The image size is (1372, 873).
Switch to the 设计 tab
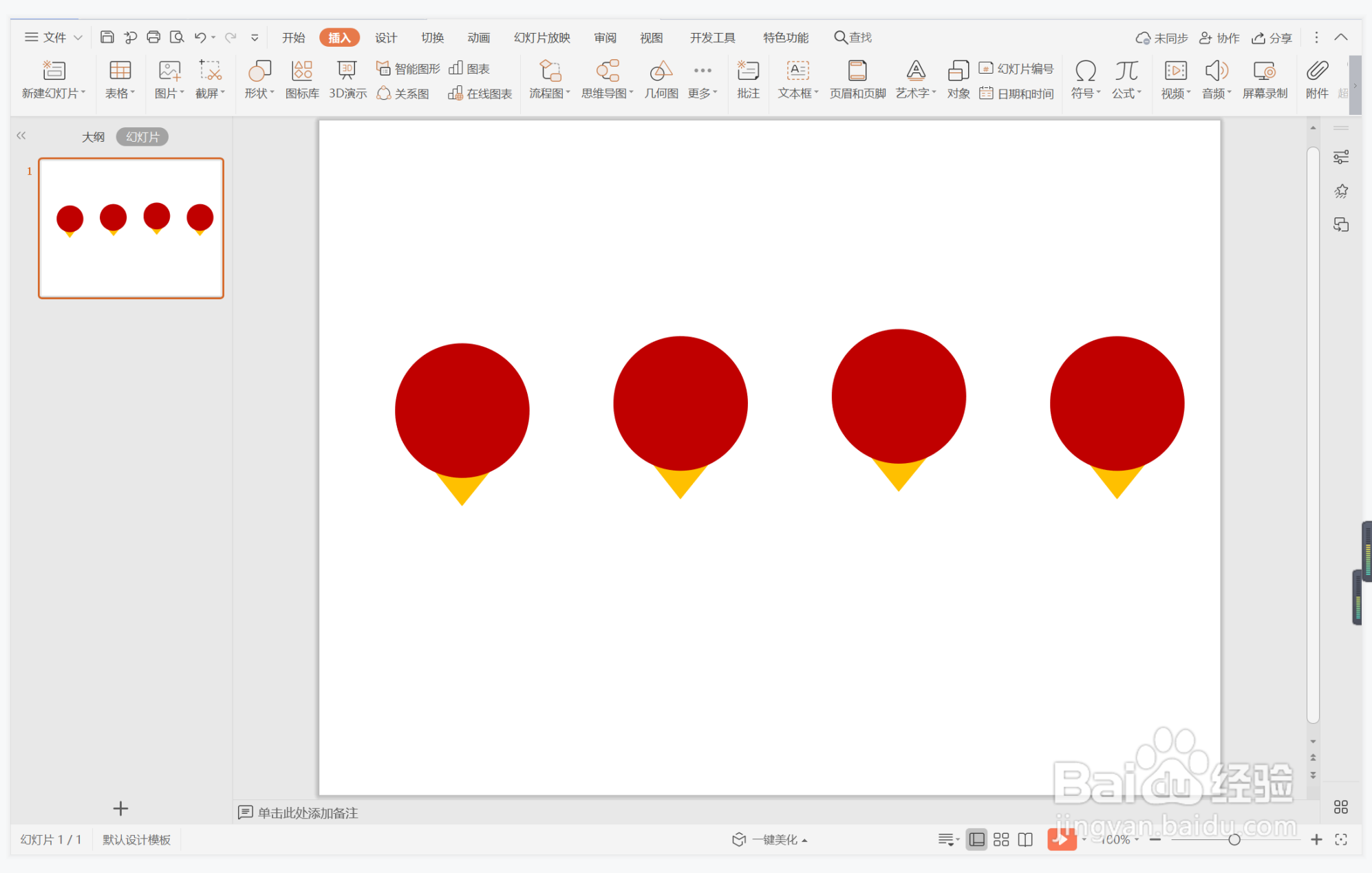tap(386, 38)
